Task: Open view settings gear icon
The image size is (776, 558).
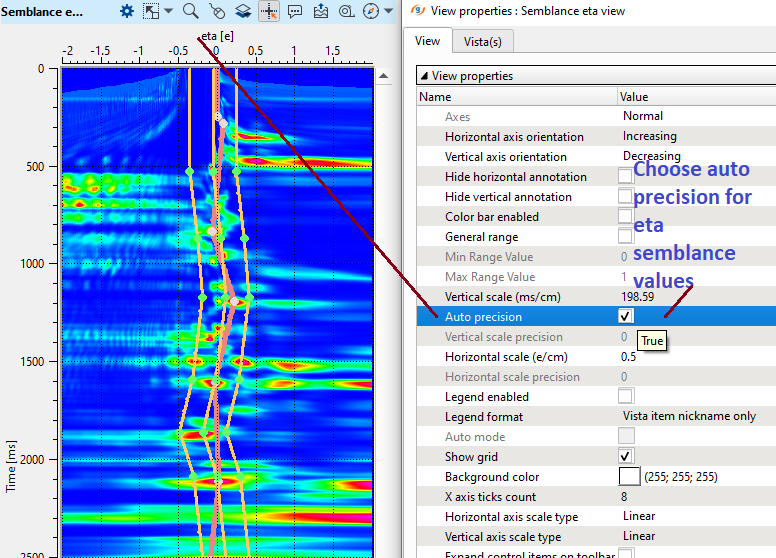Action: click(x=127, y=11)
